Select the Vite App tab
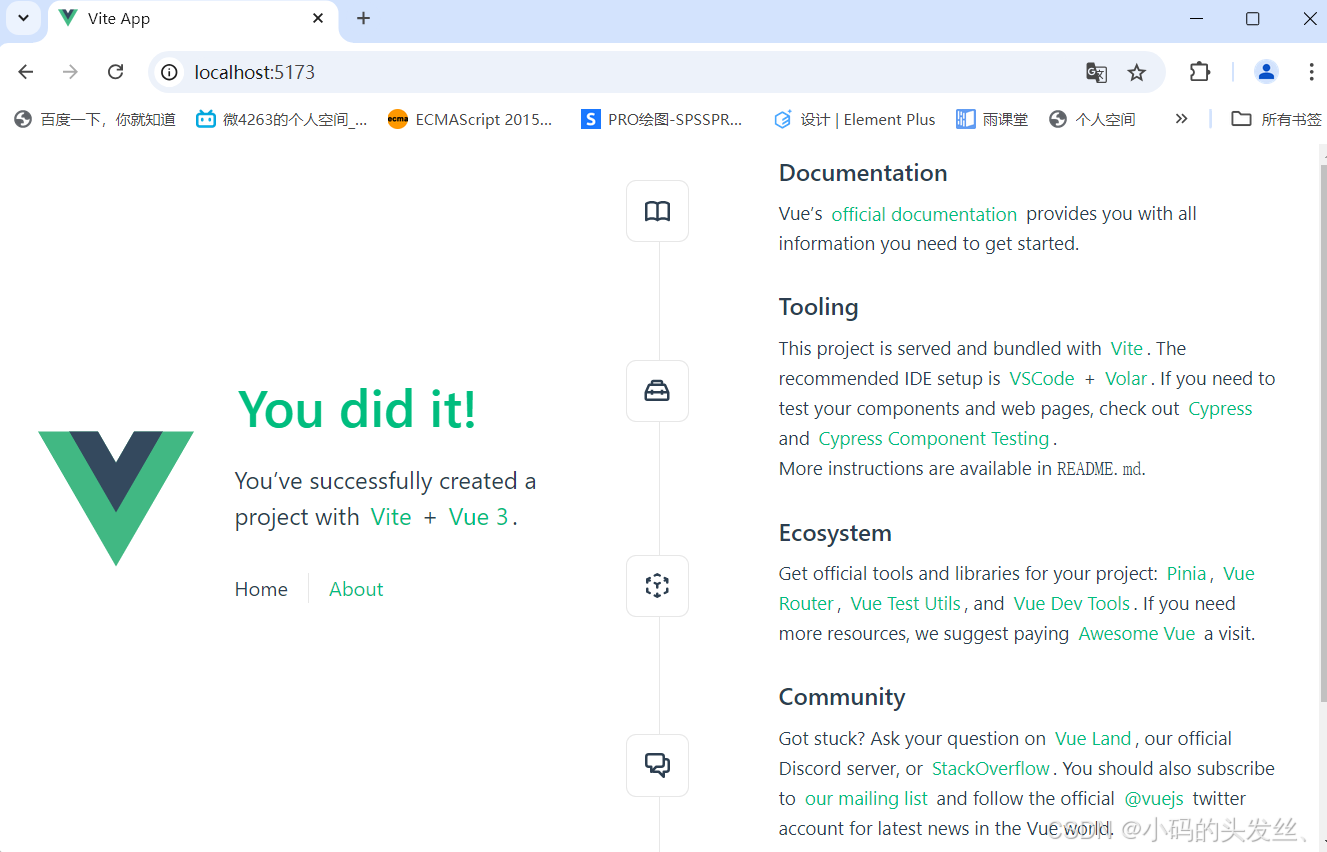 [x=192, y=20]
